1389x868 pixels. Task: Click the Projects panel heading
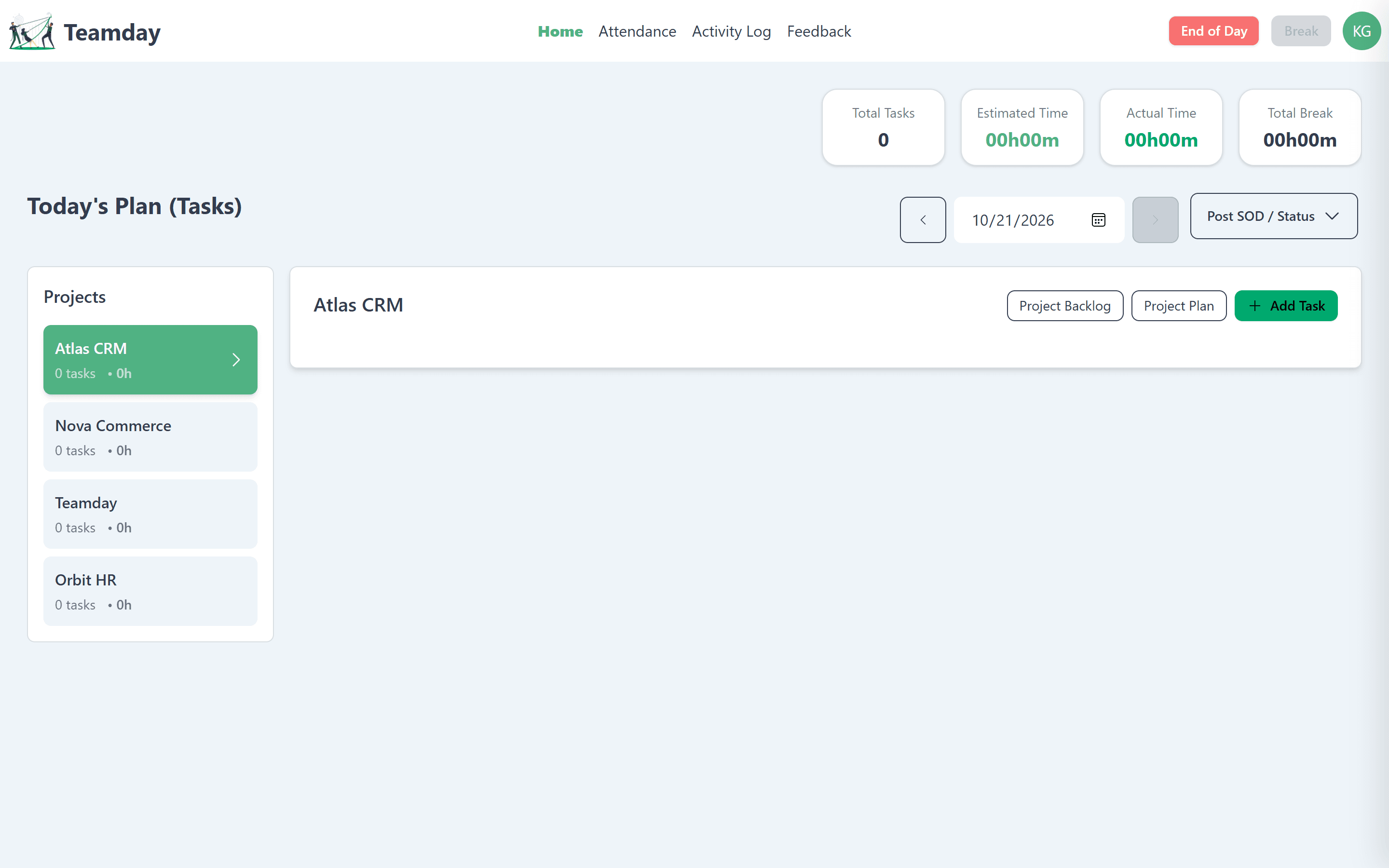point(75,297)
